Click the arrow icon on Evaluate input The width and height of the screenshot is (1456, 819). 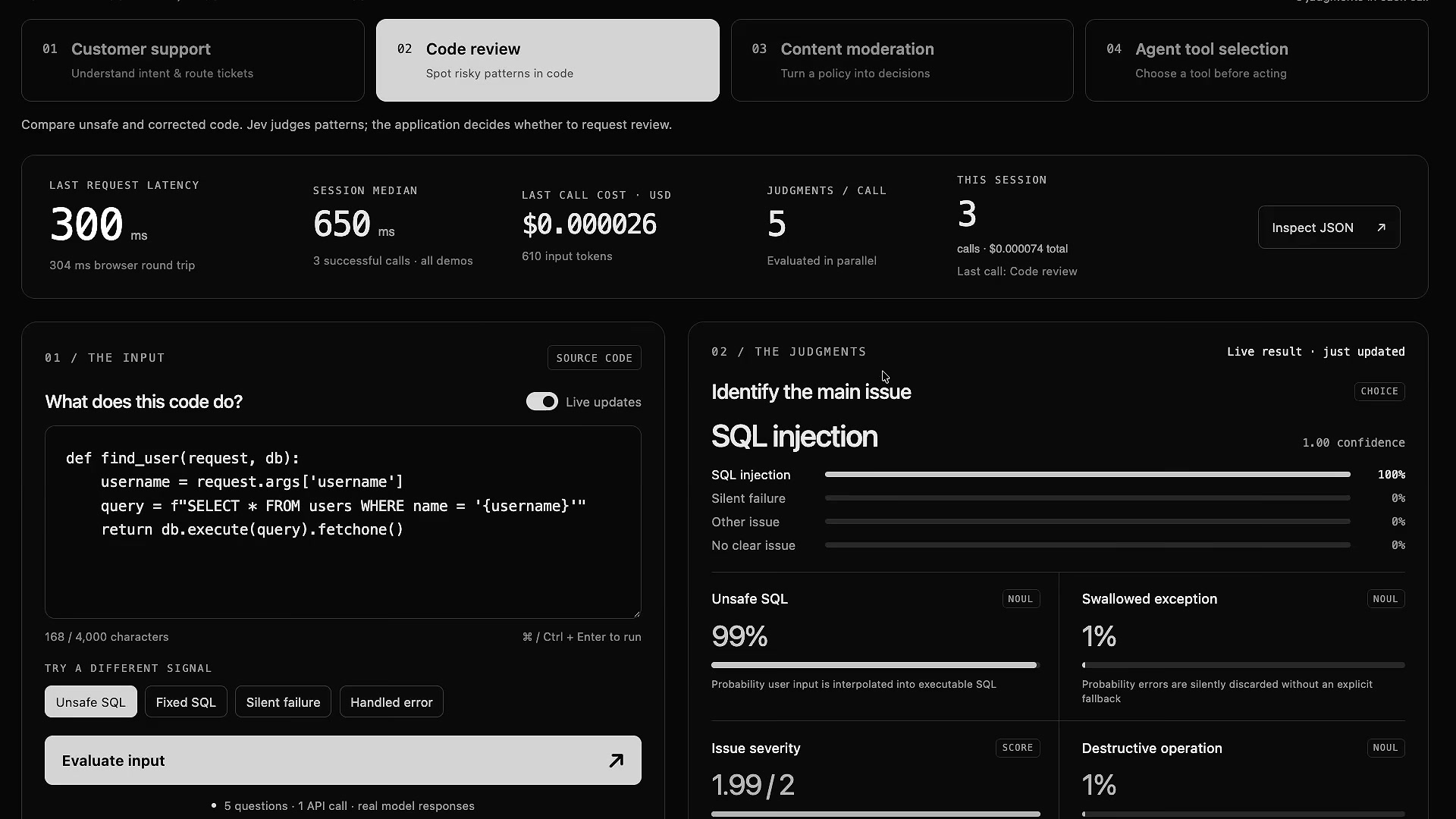click(616, 761)
